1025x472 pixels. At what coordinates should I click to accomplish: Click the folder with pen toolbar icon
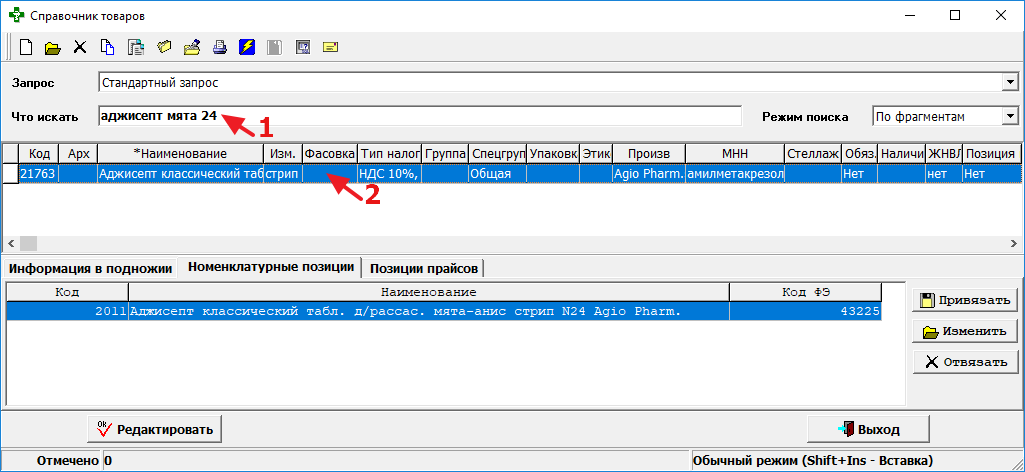tap(192, 47)
